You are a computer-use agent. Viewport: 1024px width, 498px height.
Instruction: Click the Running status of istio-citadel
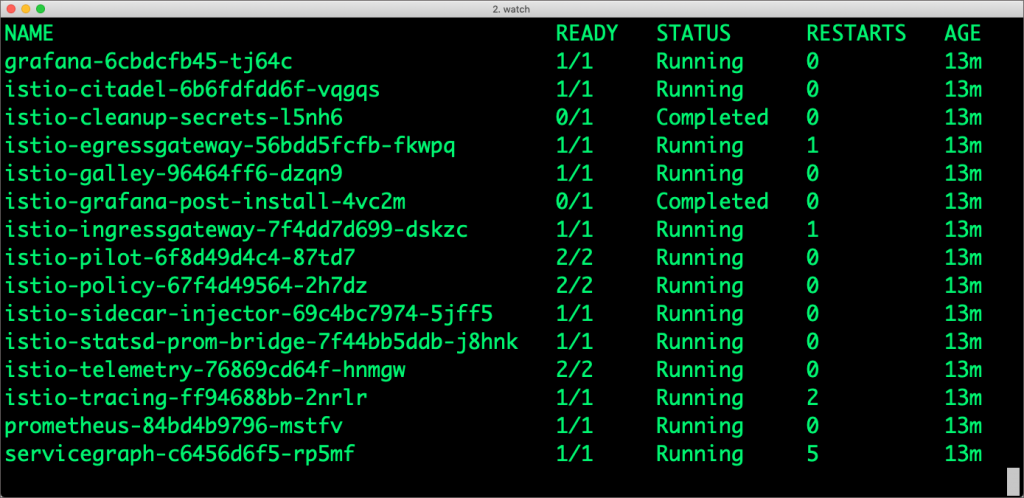tap(699, 90)
